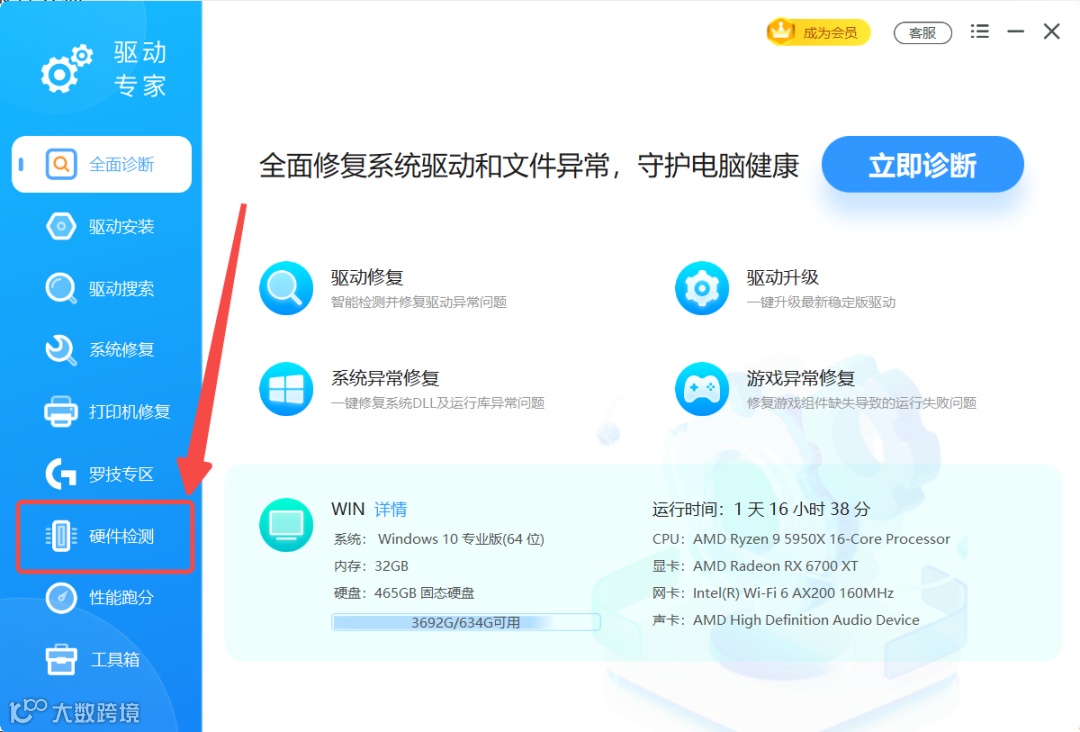
Task: Click the 系统修复 wrench icon
Action: tap(61, 350)
